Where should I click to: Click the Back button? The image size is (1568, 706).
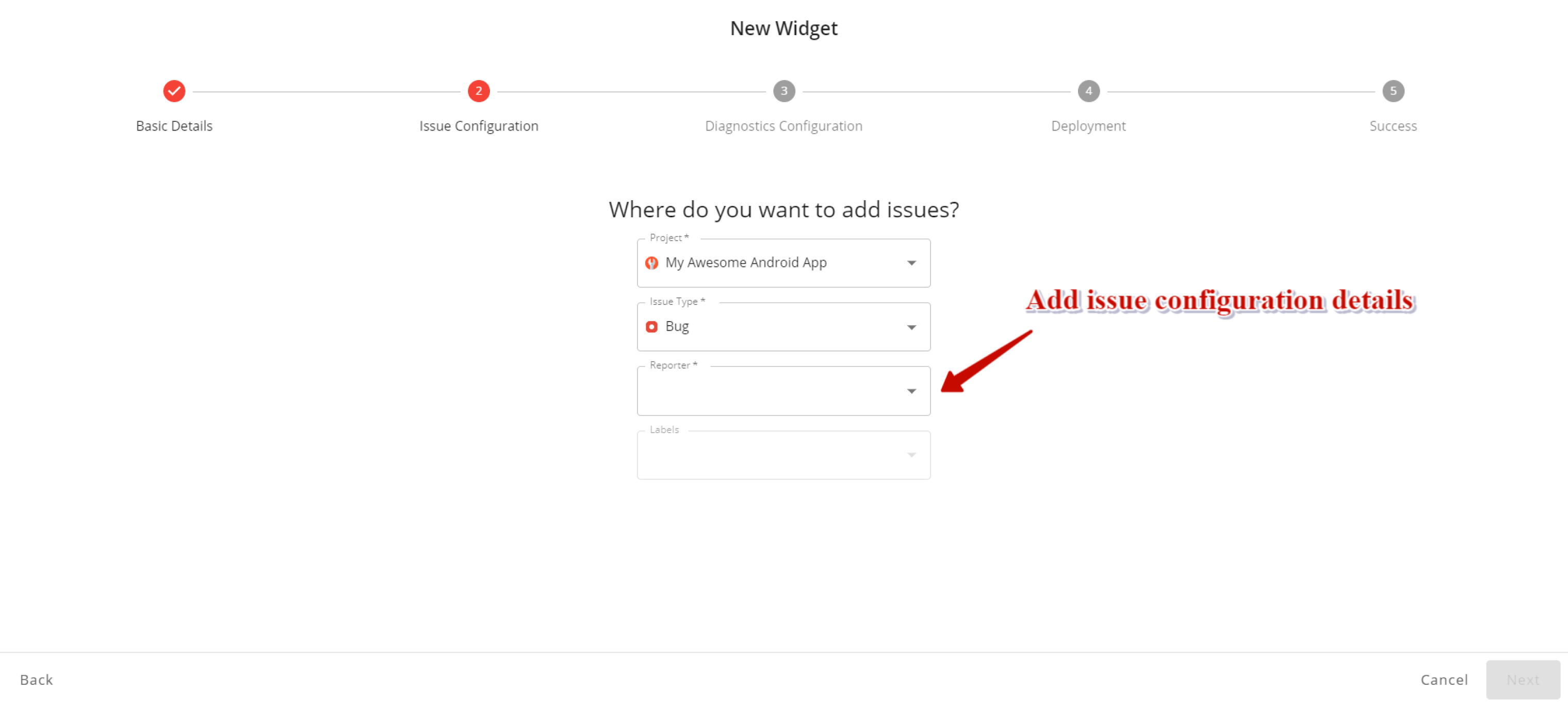point(37,680)
